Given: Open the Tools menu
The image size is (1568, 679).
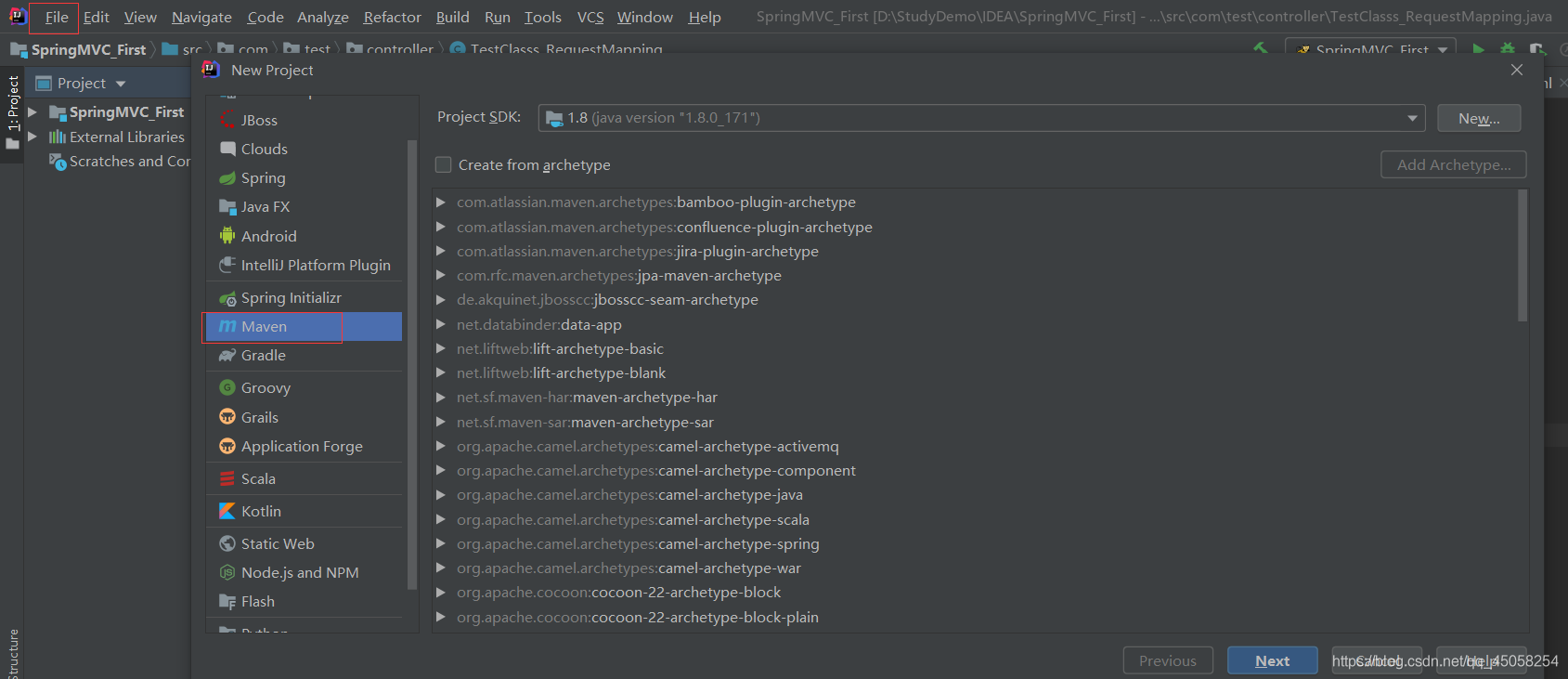Looking at the screenshot, I should coord(542,17).
